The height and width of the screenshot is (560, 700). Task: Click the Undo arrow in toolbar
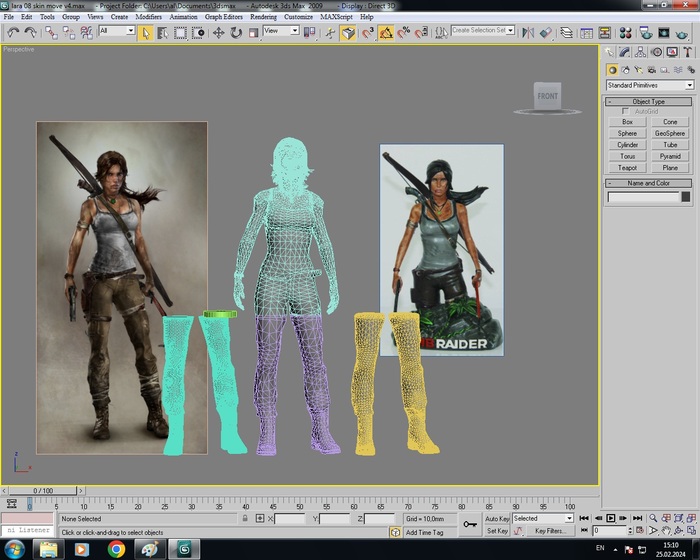click(12, 32)
